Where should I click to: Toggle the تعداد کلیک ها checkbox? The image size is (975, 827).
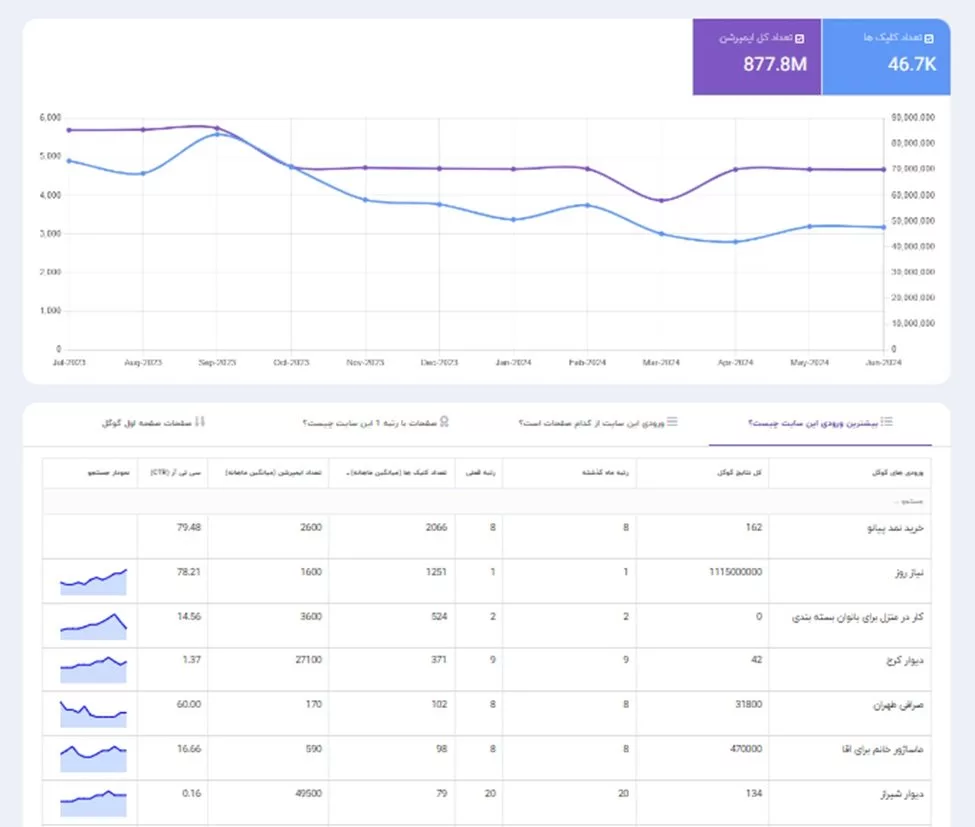pos(928,39)
